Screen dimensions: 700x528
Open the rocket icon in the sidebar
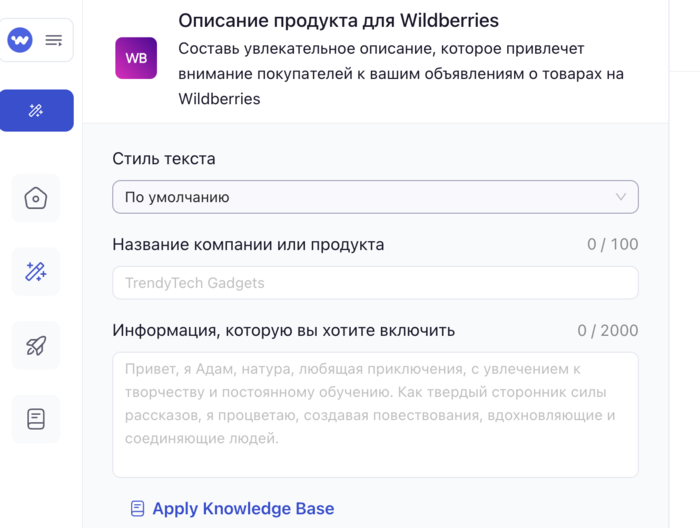[36, 346]
